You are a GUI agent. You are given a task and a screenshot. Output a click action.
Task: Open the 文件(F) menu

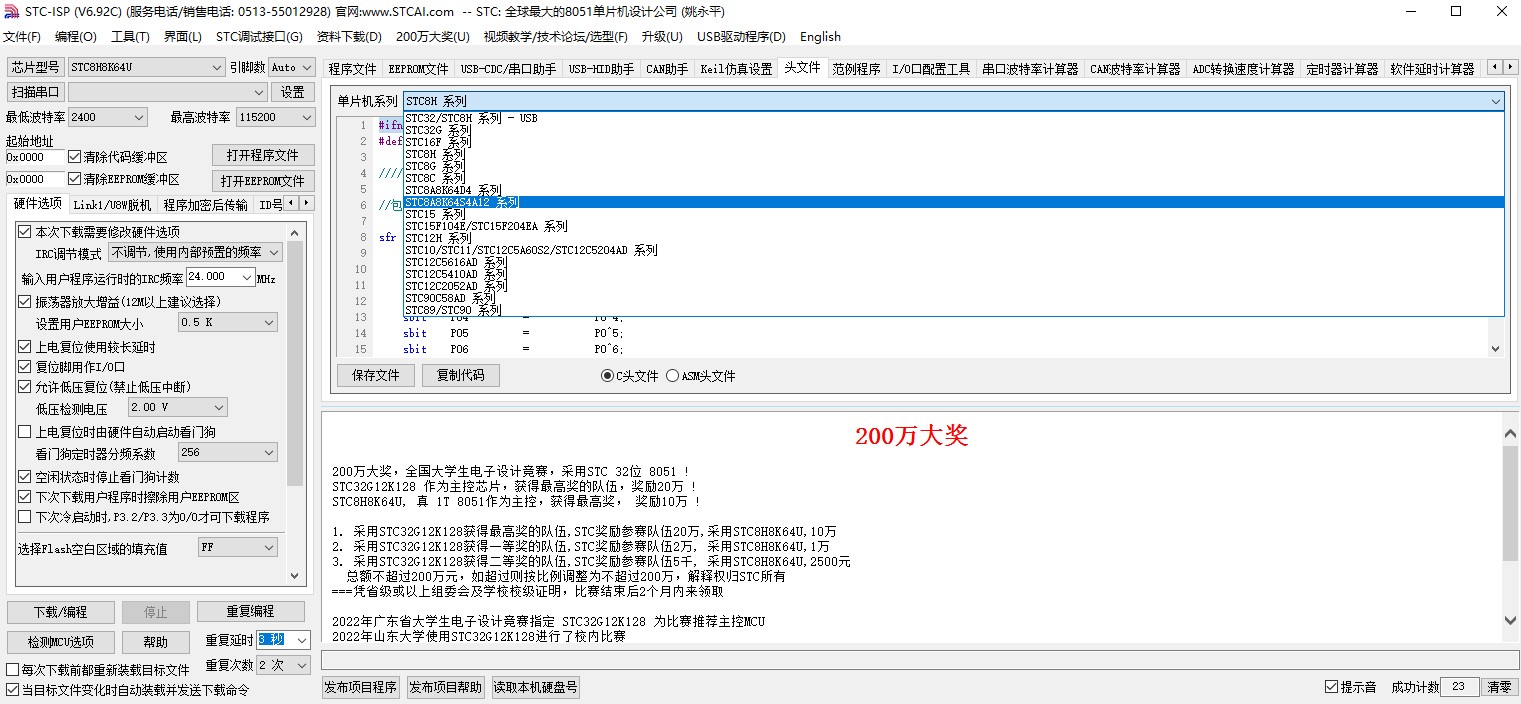pos(22,37)
